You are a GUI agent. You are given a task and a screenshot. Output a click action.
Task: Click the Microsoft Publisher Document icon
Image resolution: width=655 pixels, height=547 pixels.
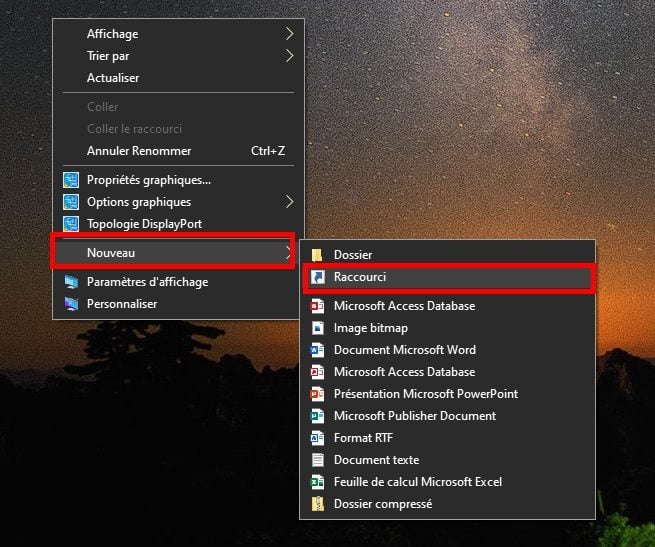point(317,416)
